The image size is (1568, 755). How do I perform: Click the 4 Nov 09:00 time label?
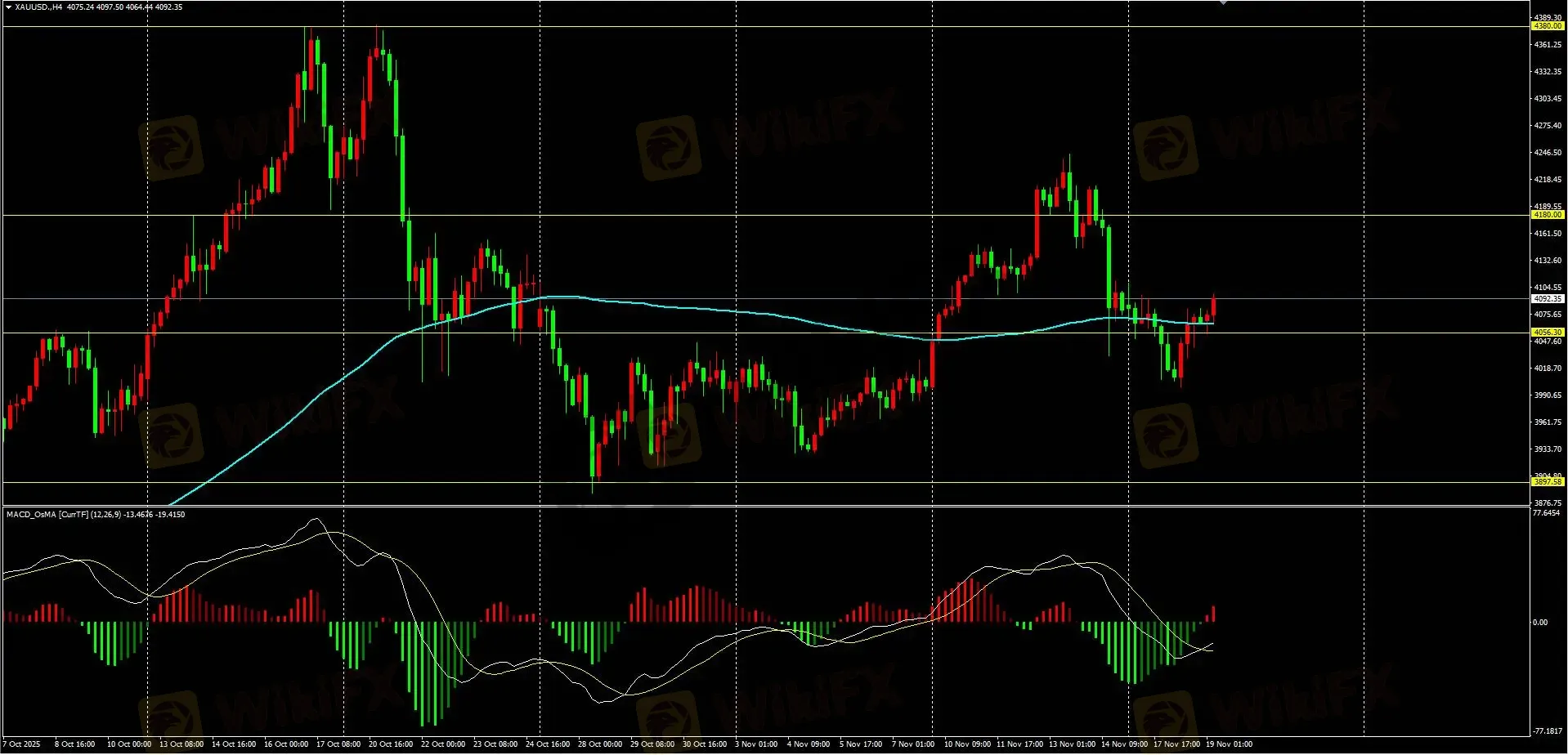tap(809, 744)
